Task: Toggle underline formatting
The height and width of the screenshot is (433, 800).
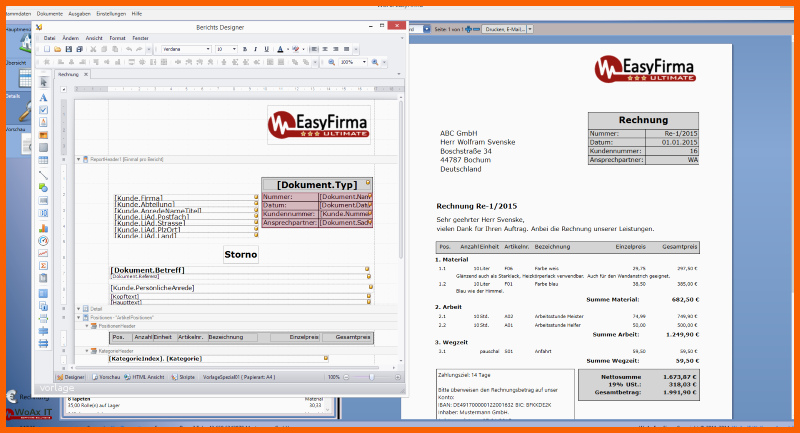Action: click(267, 49)
